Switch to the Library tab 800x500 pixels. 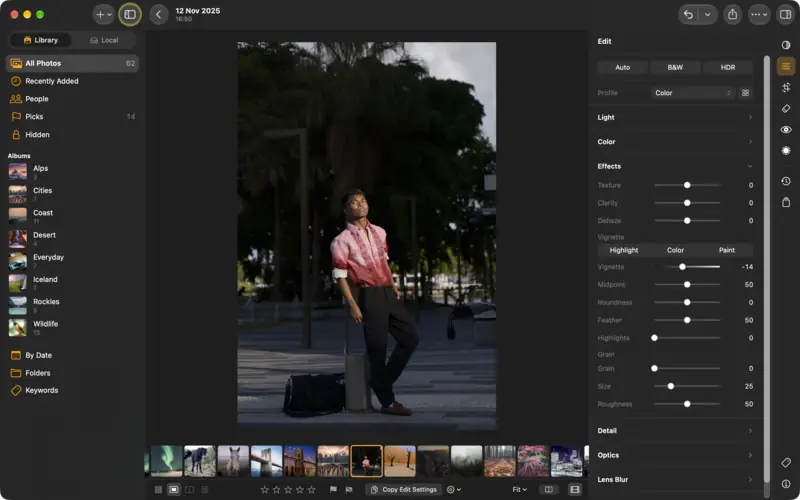[41, 40]
